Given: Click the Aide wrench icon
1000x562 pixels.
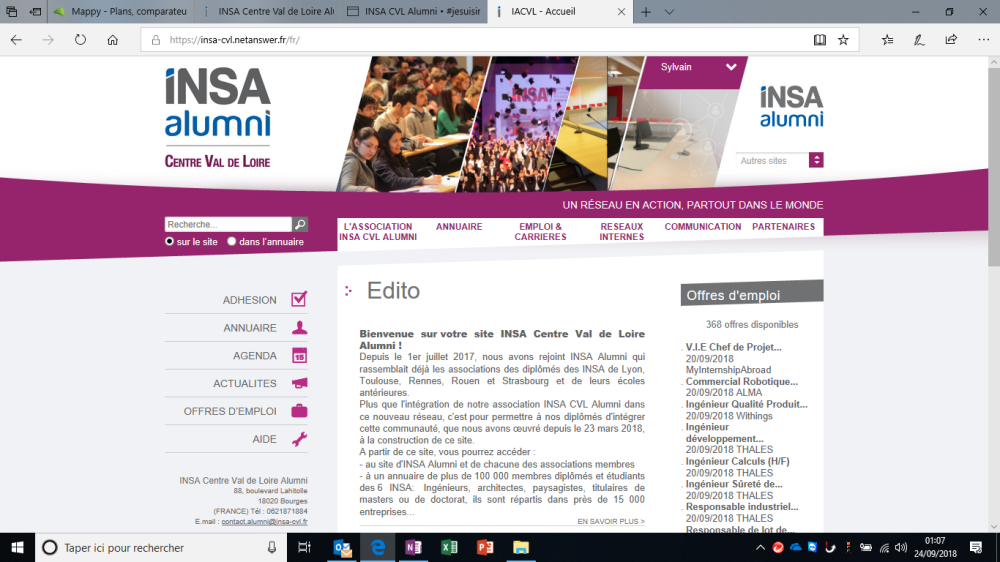Looking at the screenshot, I should [299, 439].
